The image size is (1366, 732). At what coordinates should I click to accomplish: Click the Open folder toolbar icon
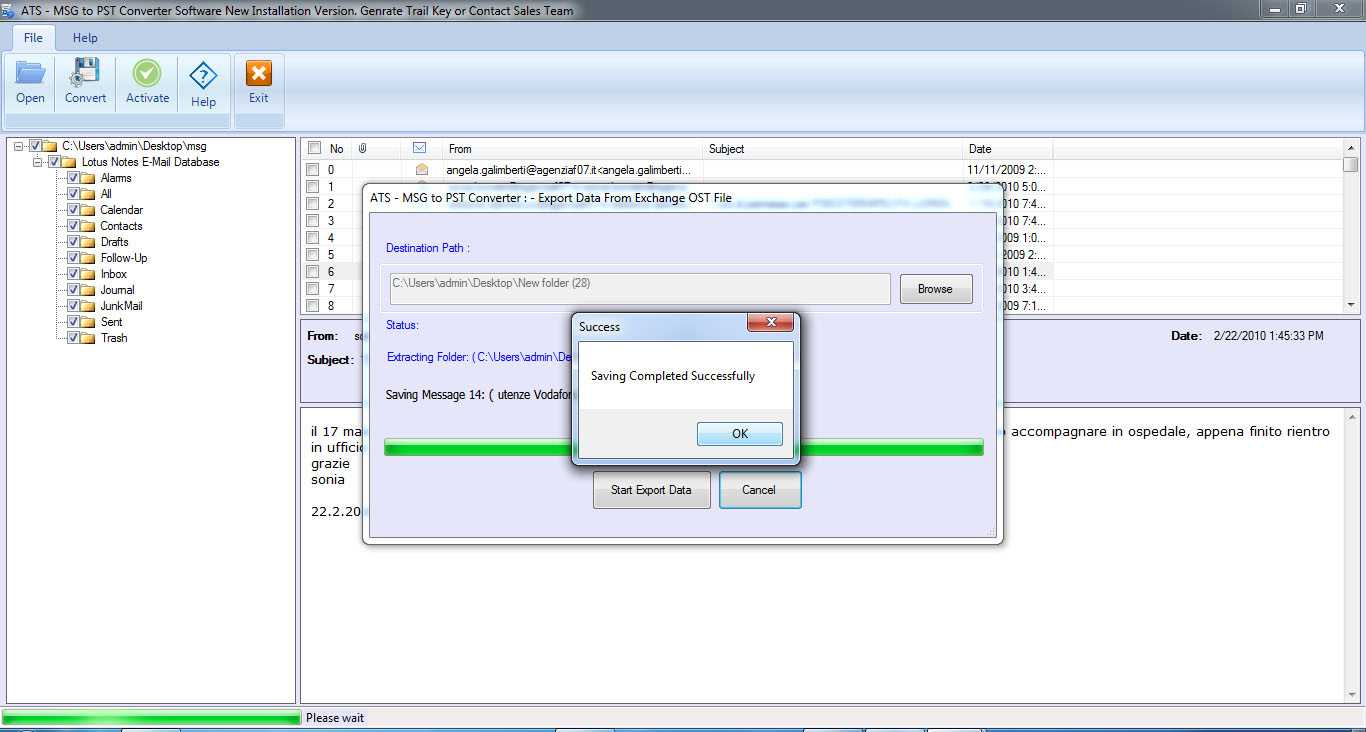tap(30, 73)
